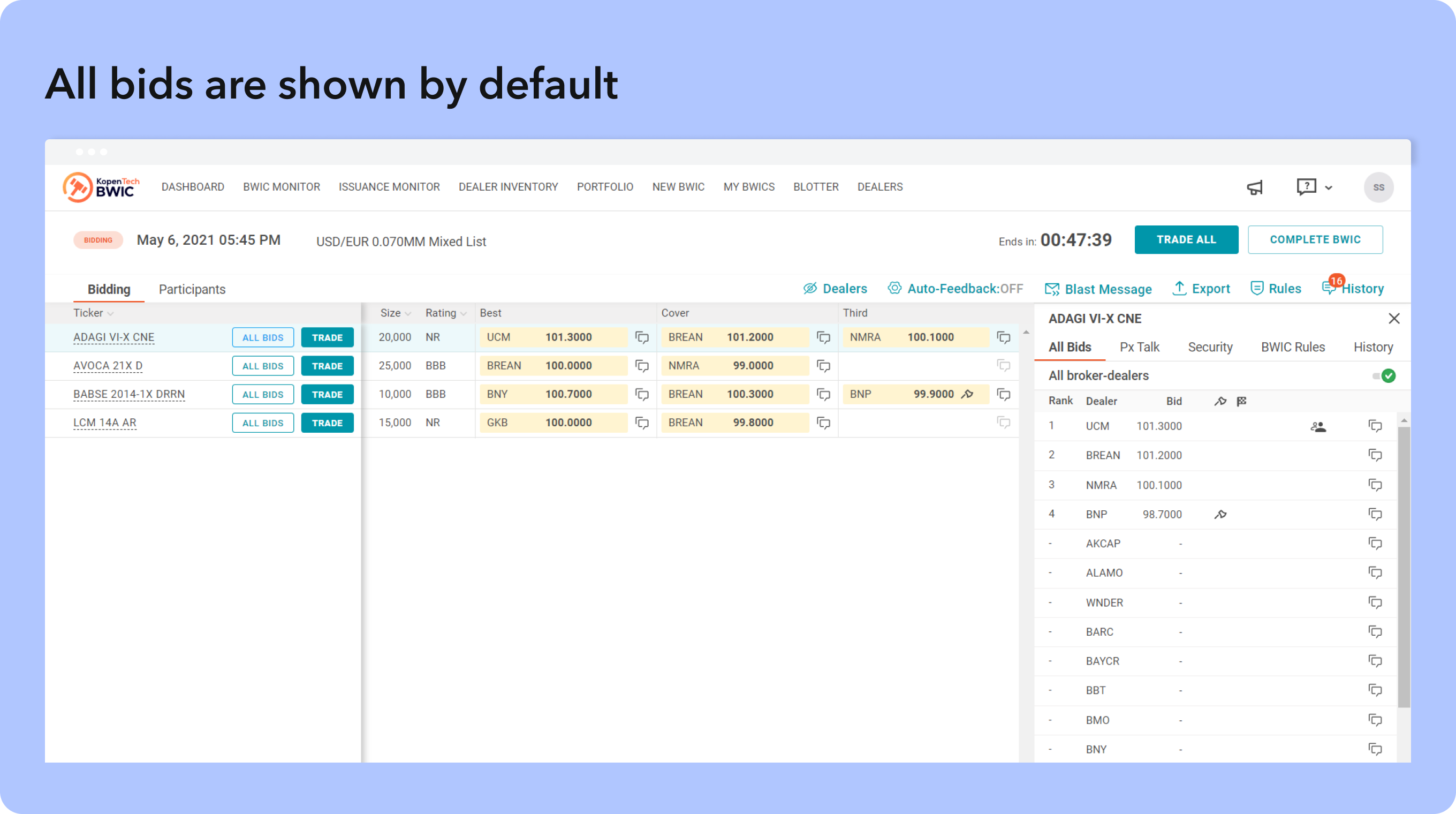Viewport: 1456px width, 814px height.
Task: Click the Export upload icon
Action: 1179,288
